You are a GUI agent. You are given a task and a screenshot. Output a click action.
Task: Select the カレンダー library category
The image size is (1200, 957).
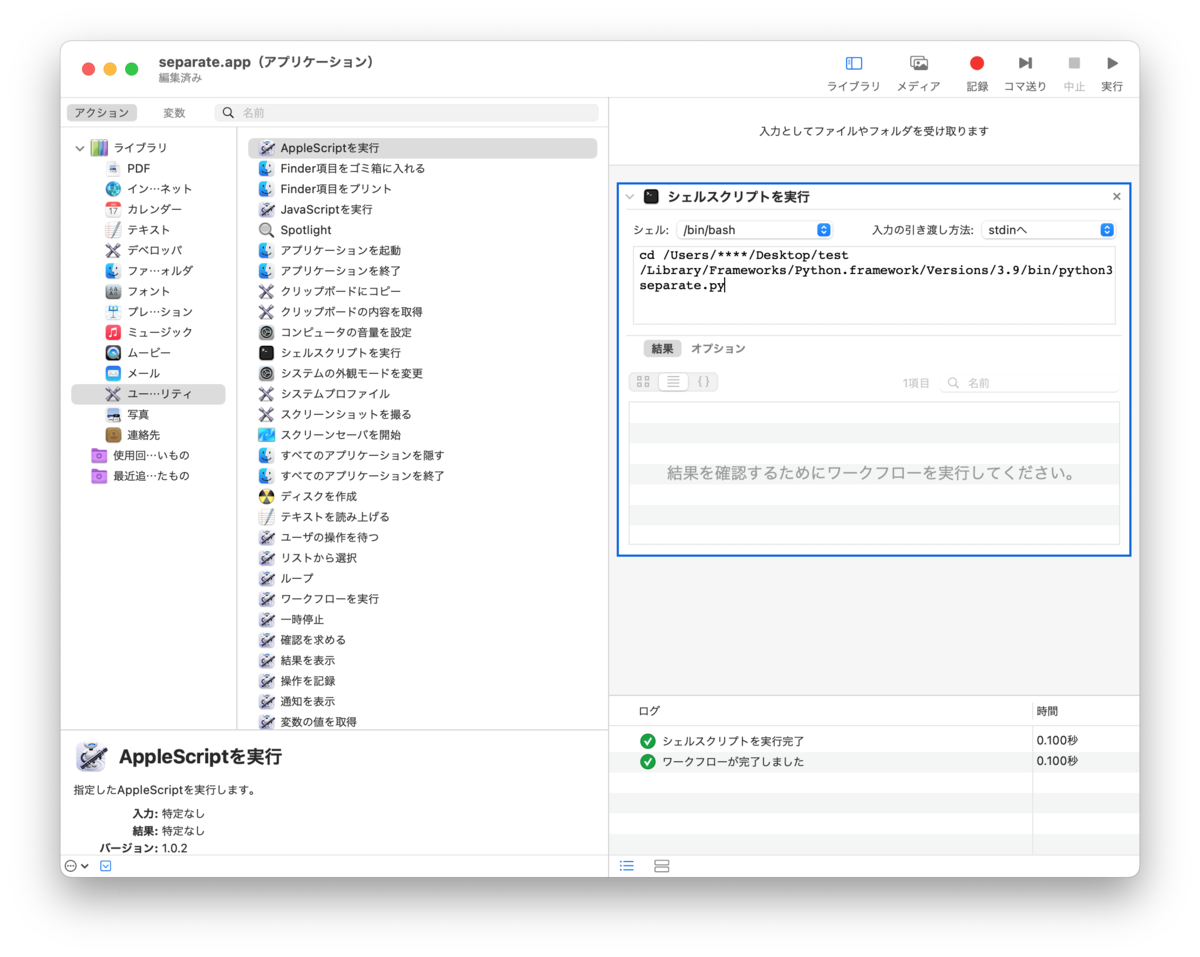coord(143,209)
